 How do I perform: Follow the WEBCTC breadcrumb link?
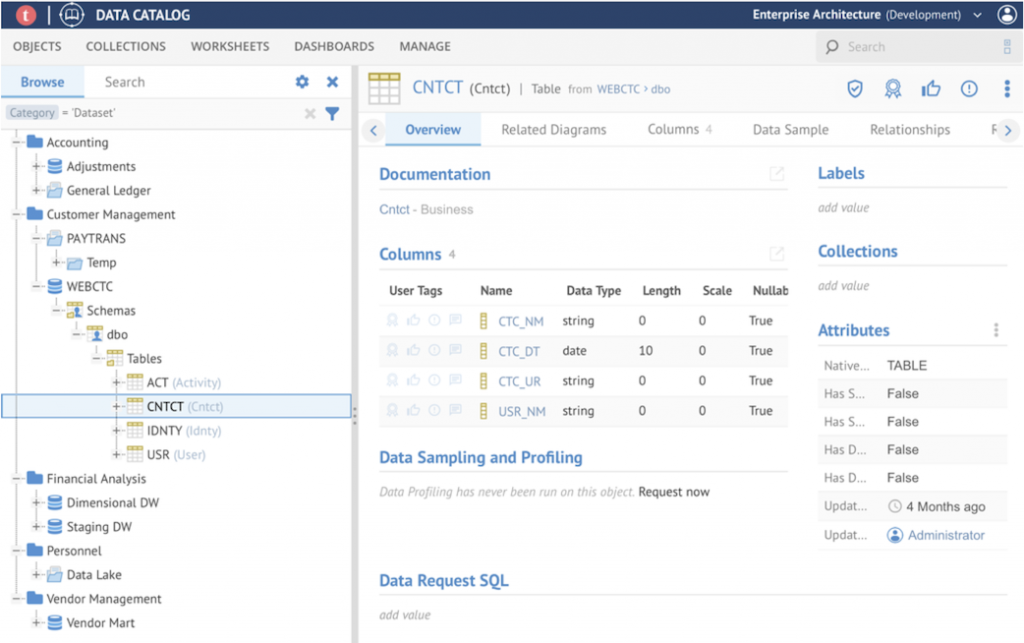[x=618, y=89]
